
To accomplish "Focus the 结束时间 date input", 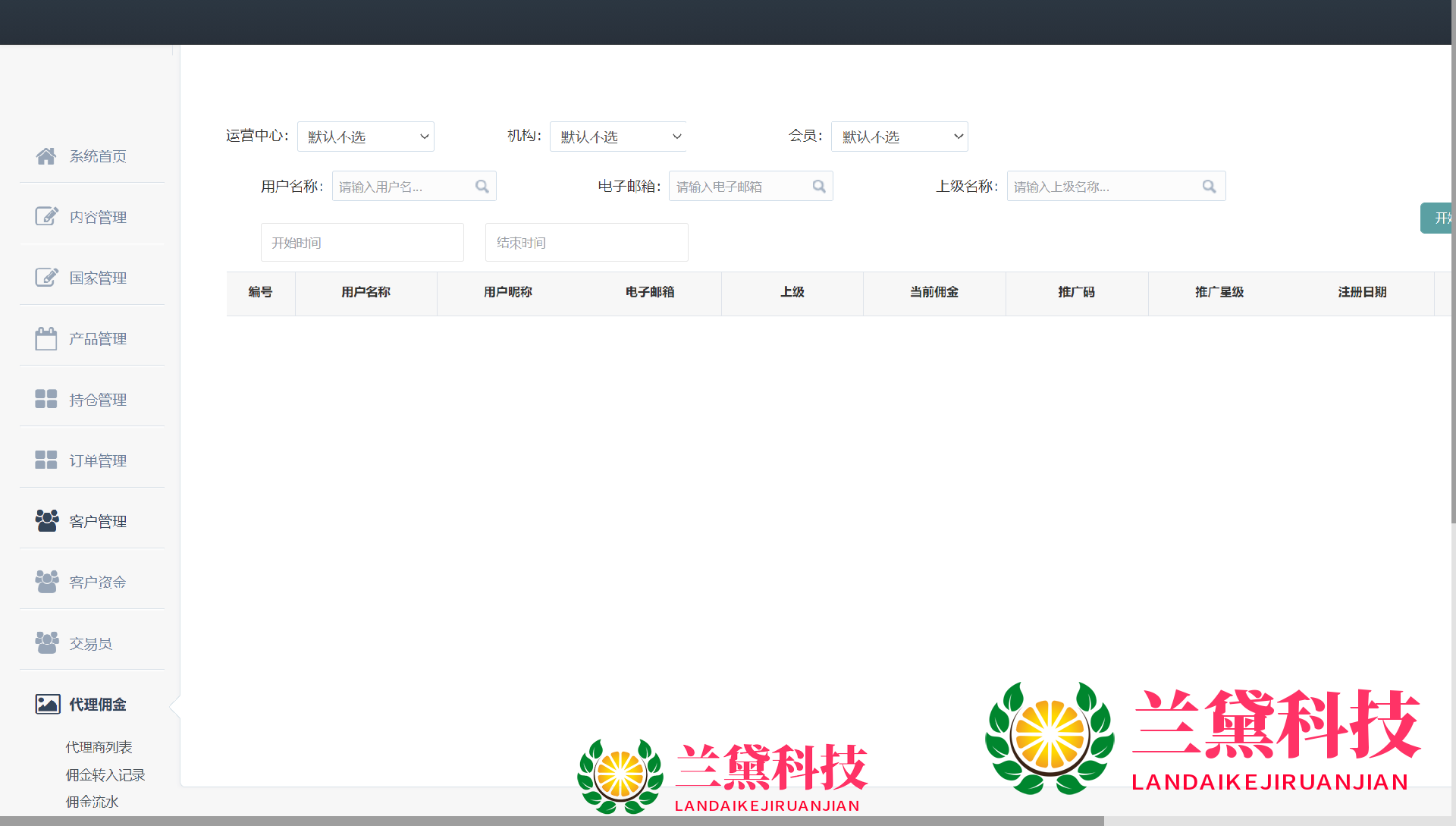I will [x=586, y=243].
